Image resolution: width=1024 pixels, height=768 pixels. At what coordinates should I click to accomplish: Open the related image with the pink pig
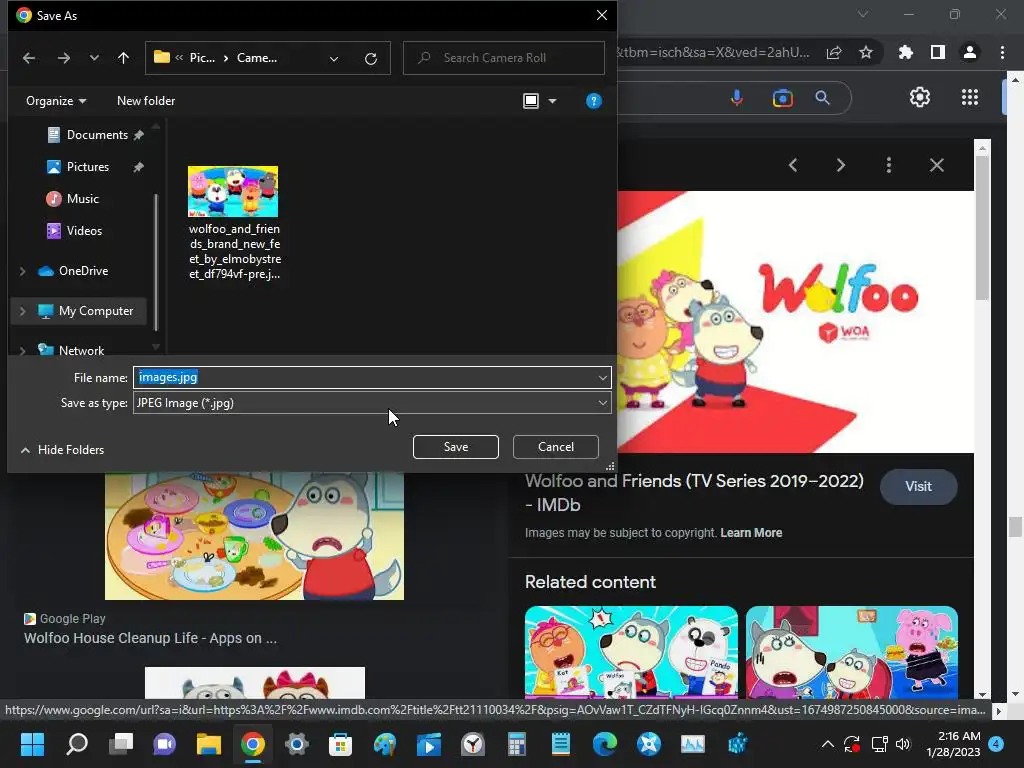point(852,652)
